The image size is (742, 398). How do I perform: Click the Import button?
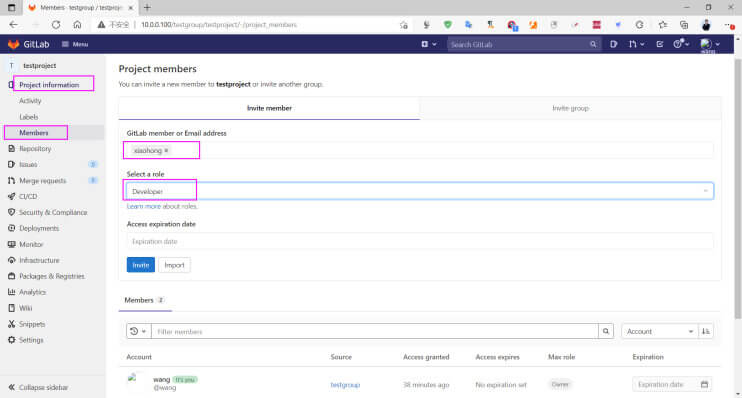tap(174, 265)
